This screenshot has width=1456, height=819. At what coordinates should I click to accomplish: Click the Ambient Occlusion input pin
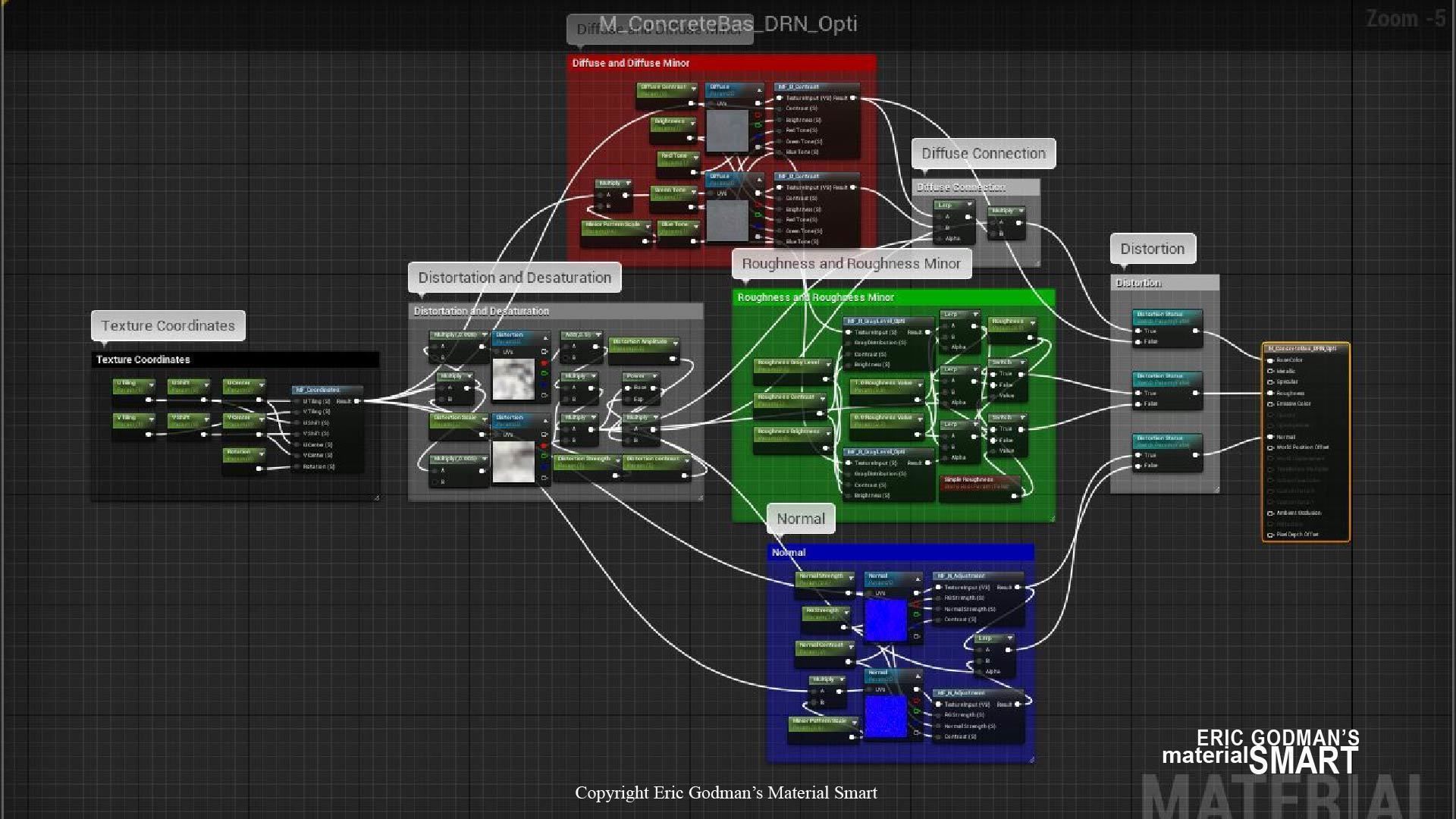pos(1270,513)
